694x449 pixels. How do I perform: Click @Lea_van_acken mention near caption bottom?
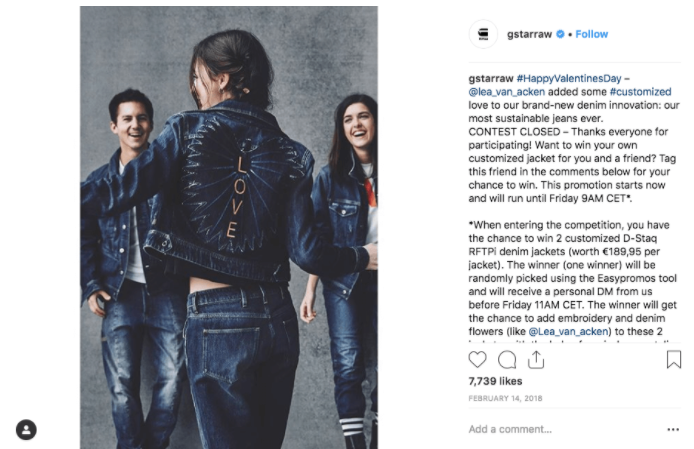pyautogui.click(x=569, y=331)
